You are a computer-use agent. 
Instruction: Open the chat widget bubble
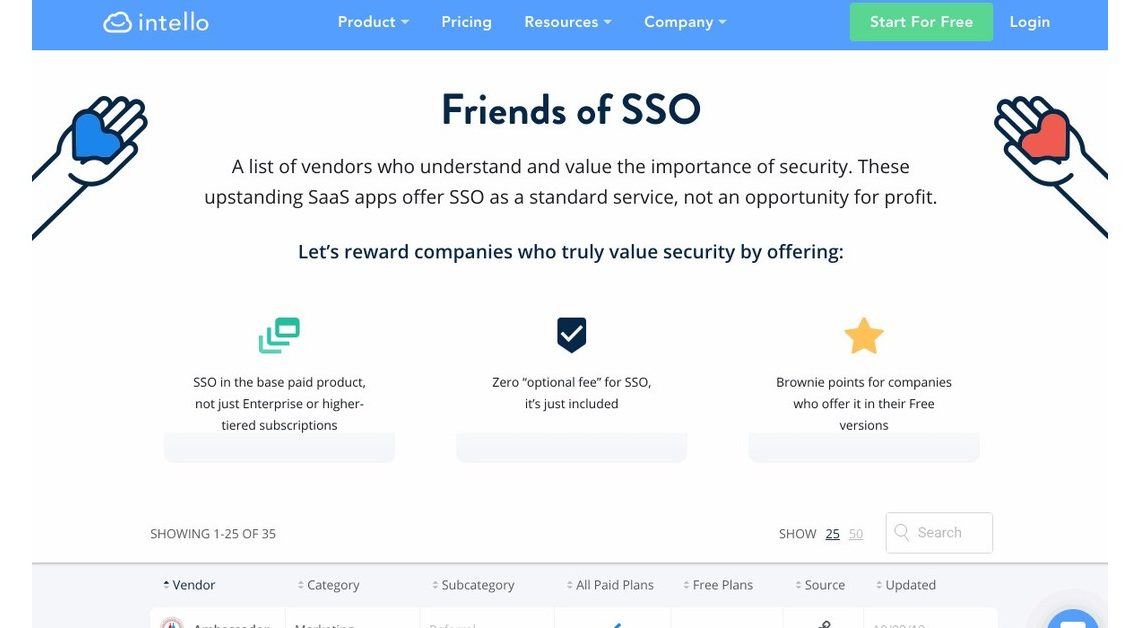[1072, 620]
